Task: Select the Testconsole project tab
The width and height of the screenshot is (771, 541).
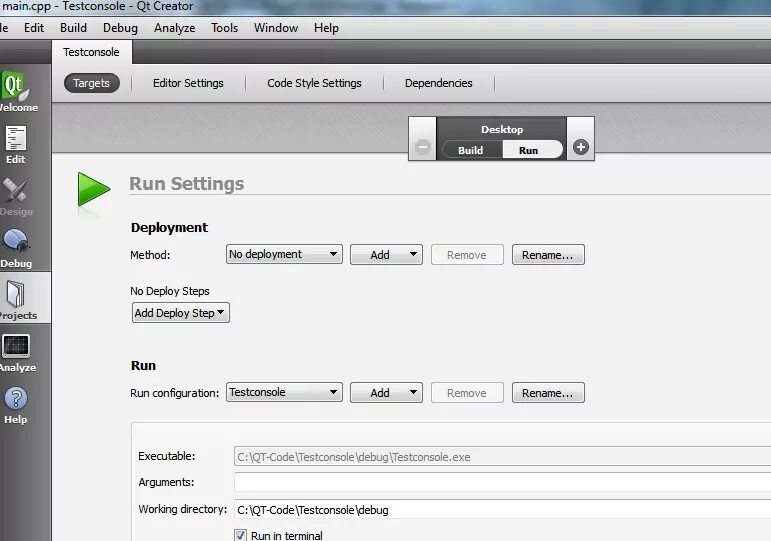Action: tap(91, 52)
